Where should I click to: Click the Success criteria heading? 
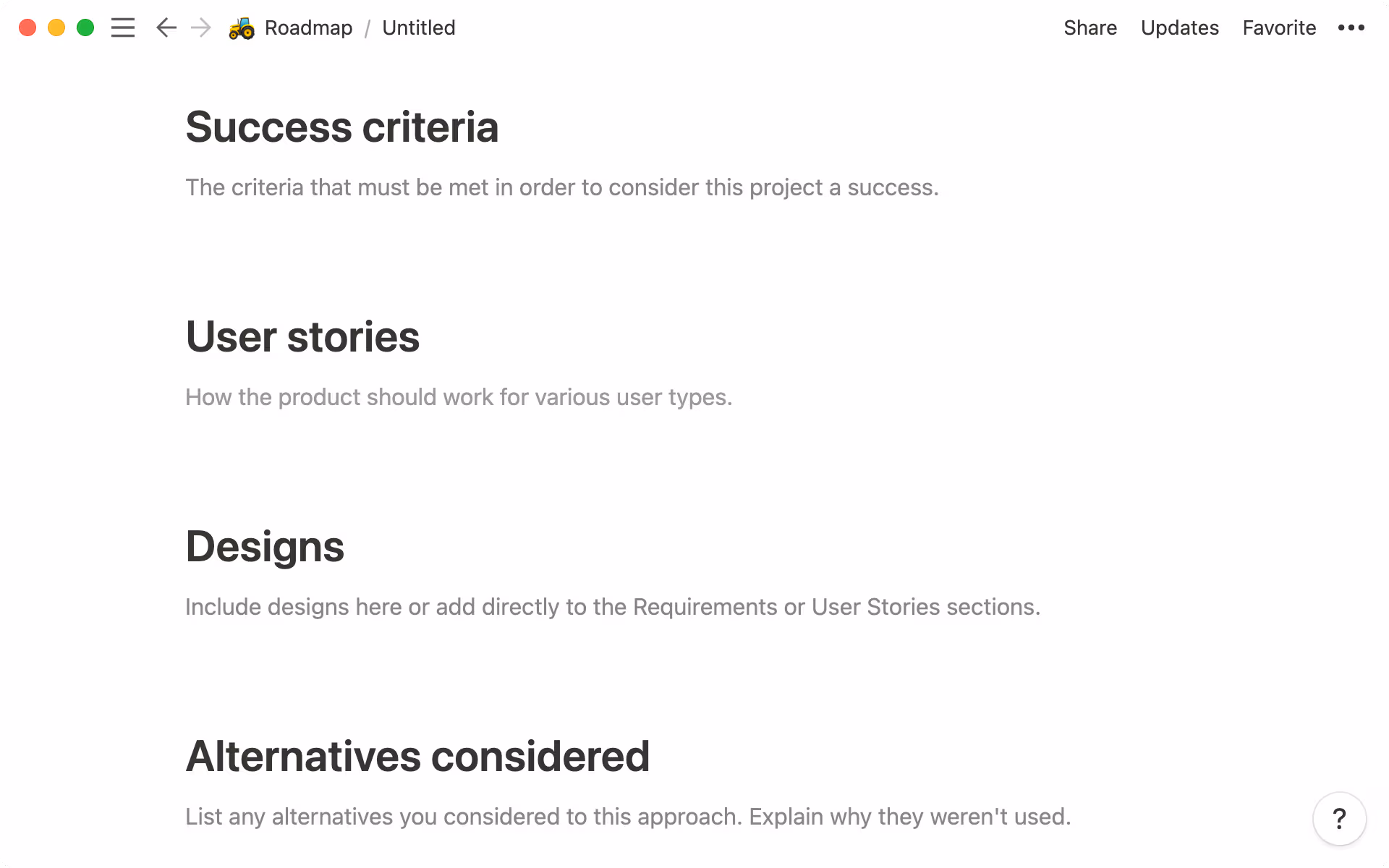coord(342,127)
